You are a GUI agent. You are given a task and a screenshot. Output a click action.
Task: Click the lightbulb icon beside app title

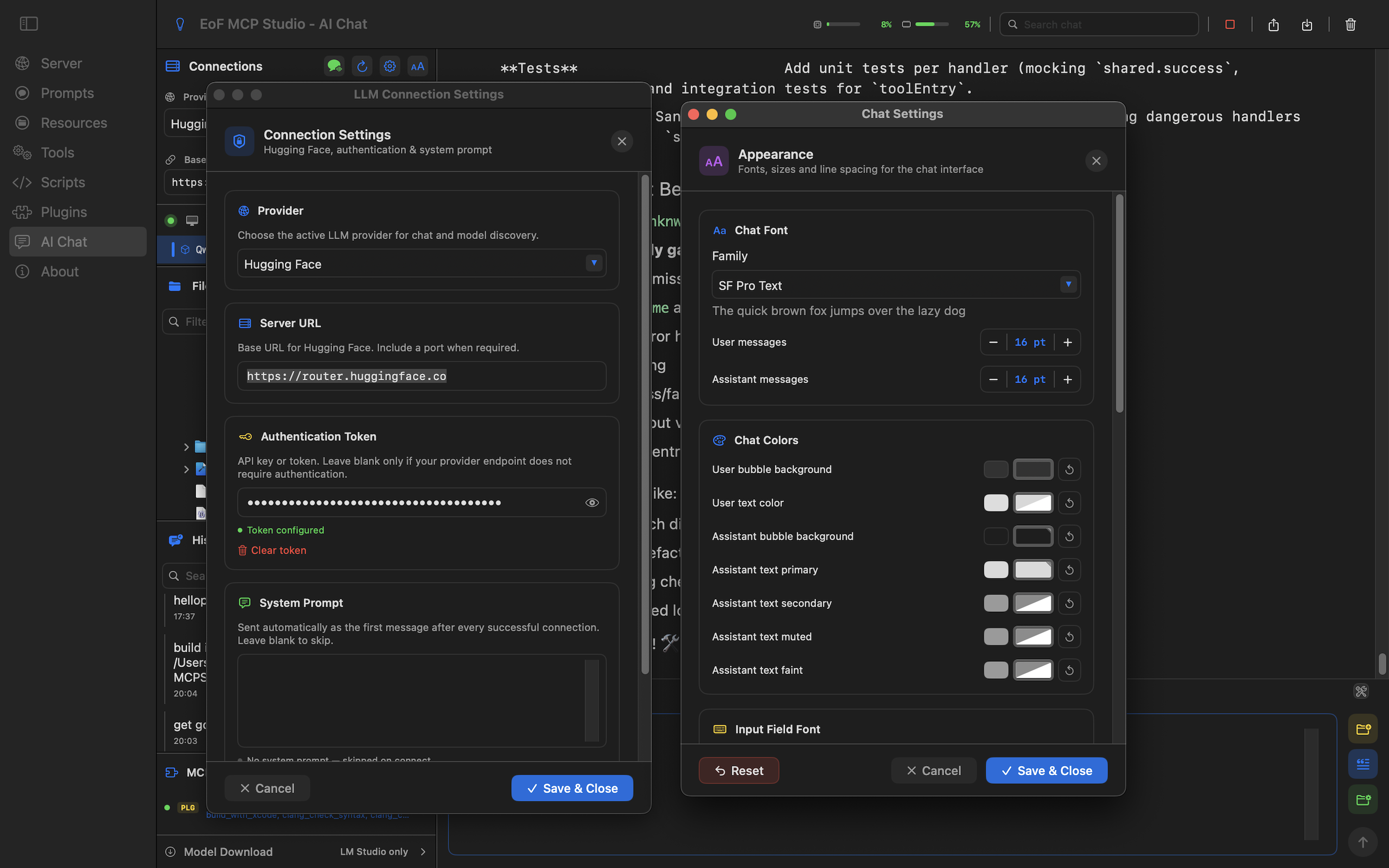point(180,24)
